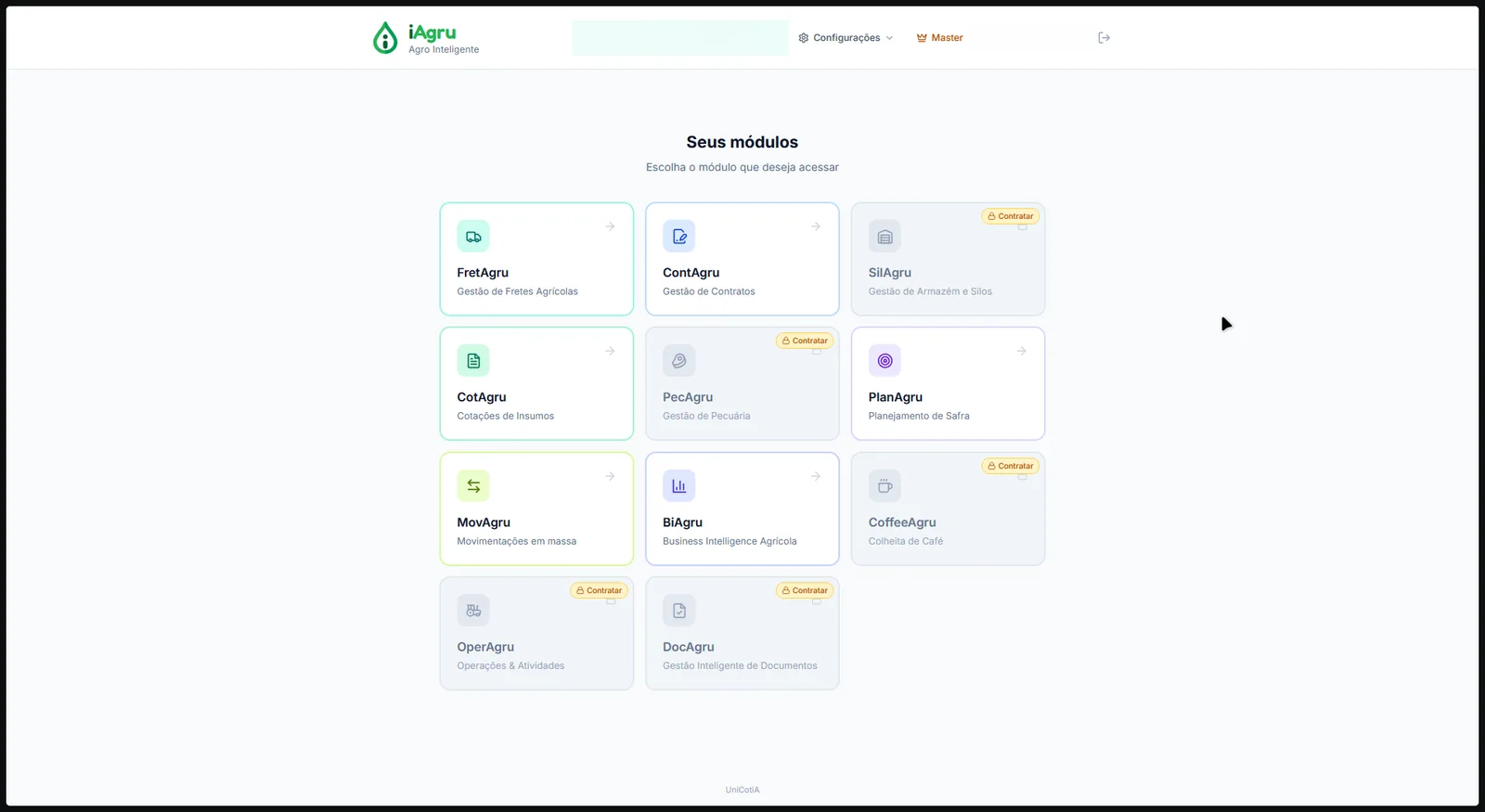Image resolution: width=1485 pixels, height=812 pixels.
Task: Click the arrow on FretAgru card
Action: [x=610, y=226]
